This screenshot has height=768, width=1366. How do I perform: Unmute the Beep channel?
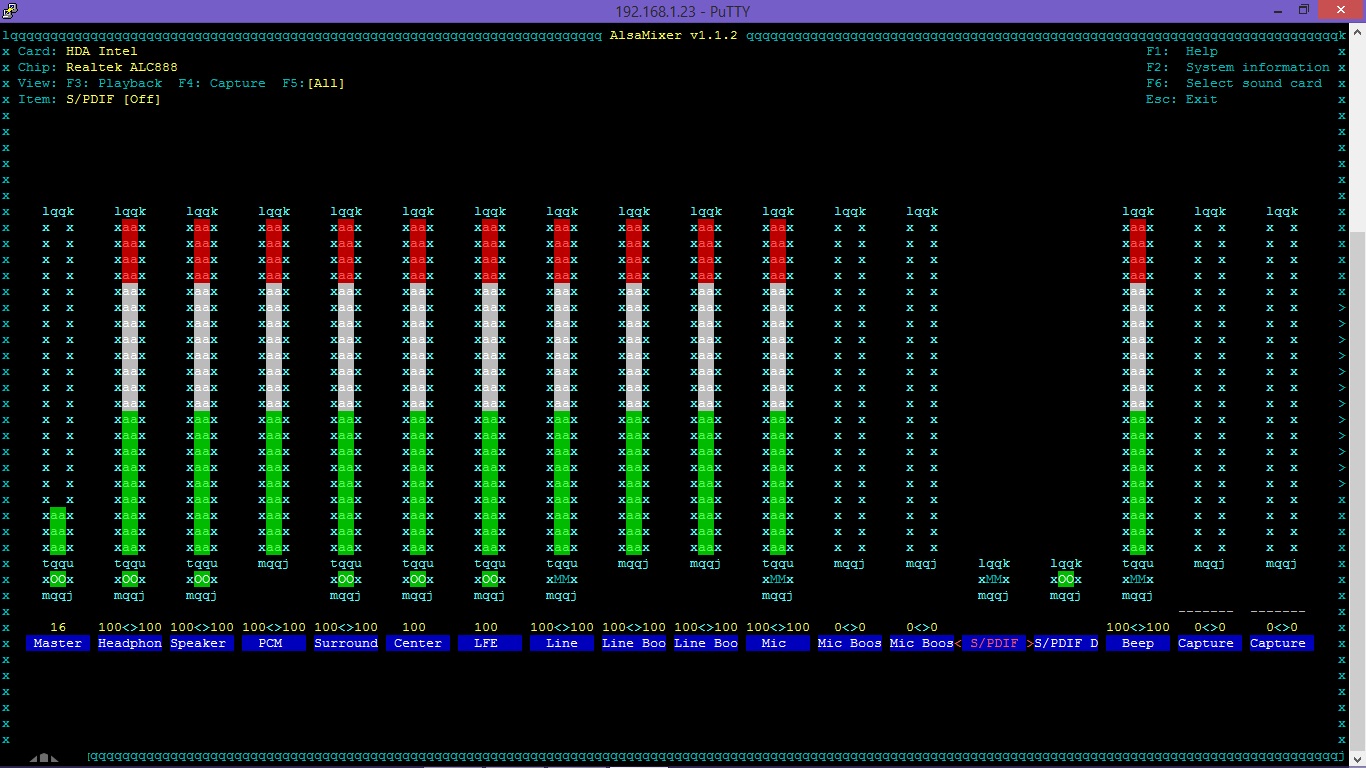[x=1138, y=579]
